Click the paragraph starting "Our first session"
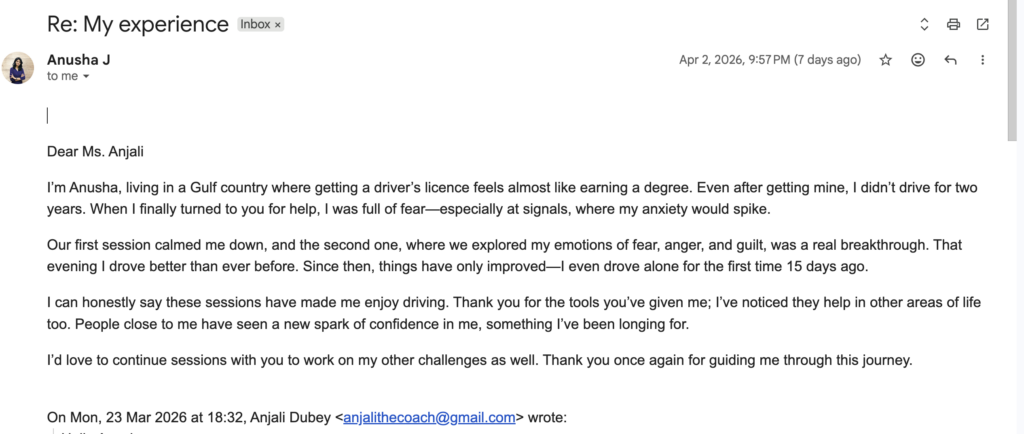The width and height of the screenshot is (1024, 434). tap(400, 255)
